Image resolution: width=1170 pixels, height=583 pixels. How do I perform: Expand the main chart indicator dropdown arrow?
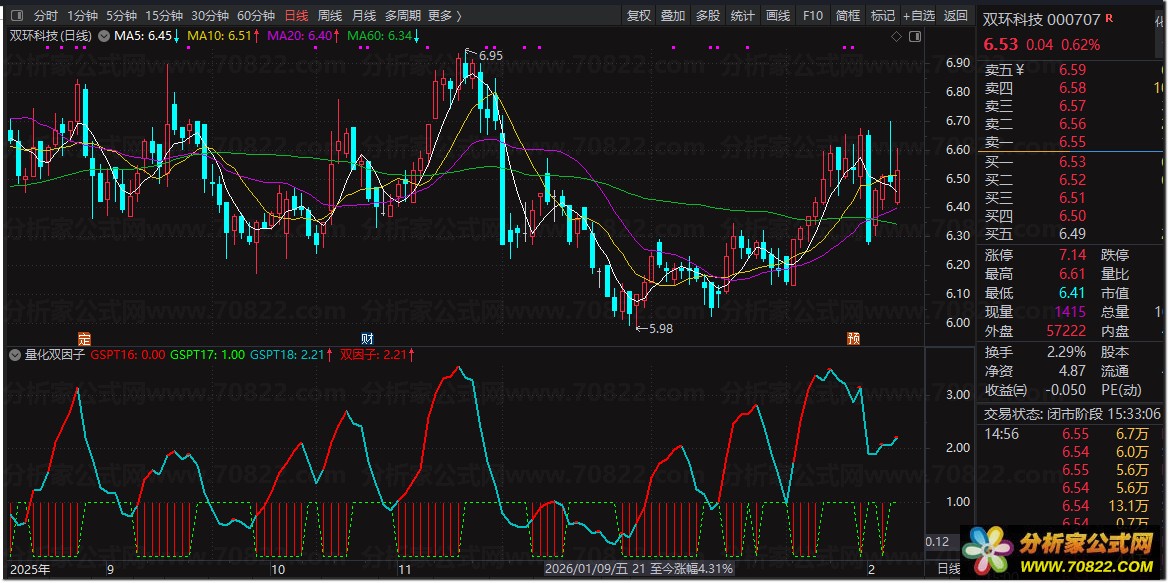point(104,35)
